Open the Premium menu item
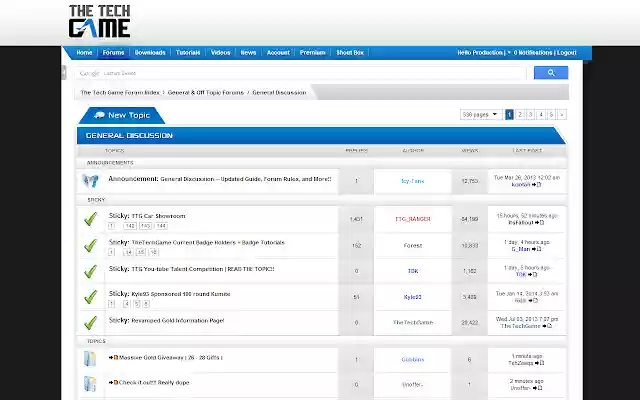 pos(312,53)
